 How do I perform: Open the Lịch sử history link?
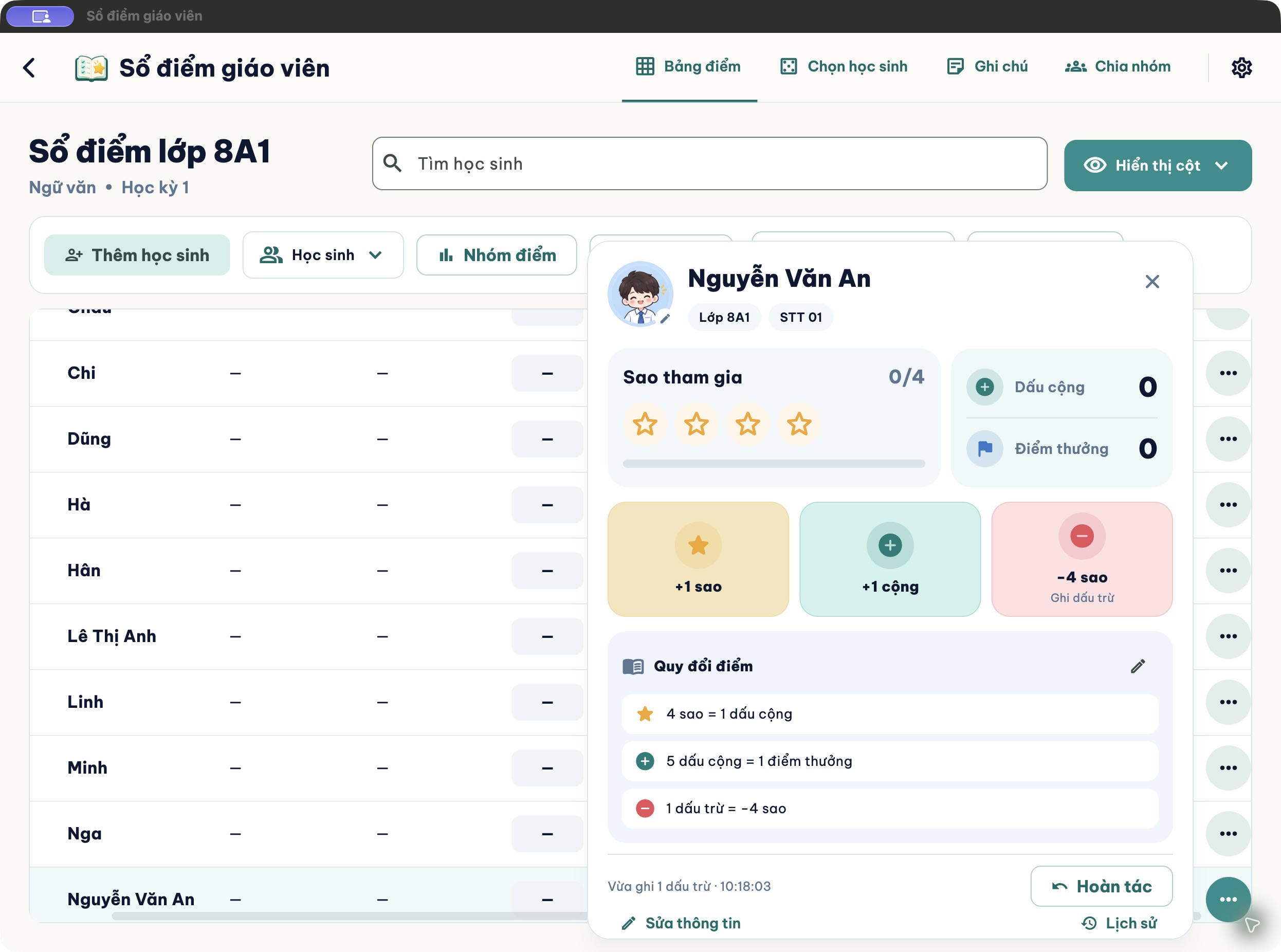(1119, 923)
